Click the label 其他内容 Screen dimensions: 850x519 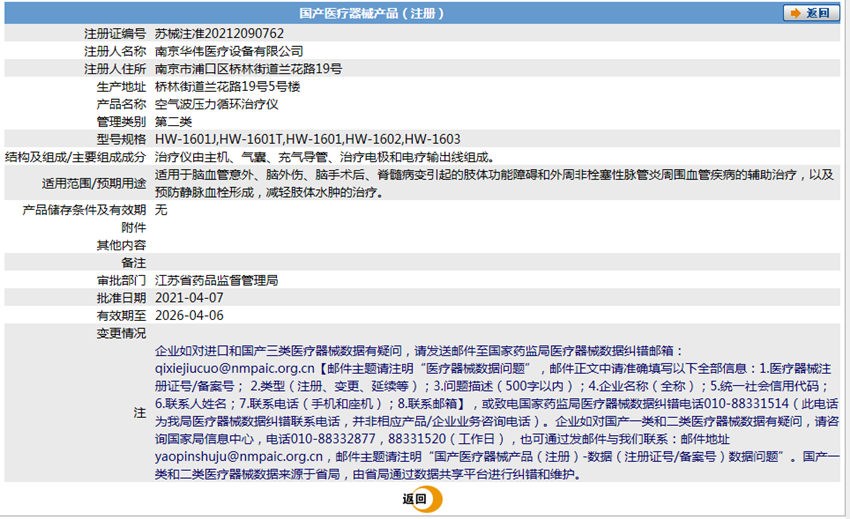click(121, 245)
